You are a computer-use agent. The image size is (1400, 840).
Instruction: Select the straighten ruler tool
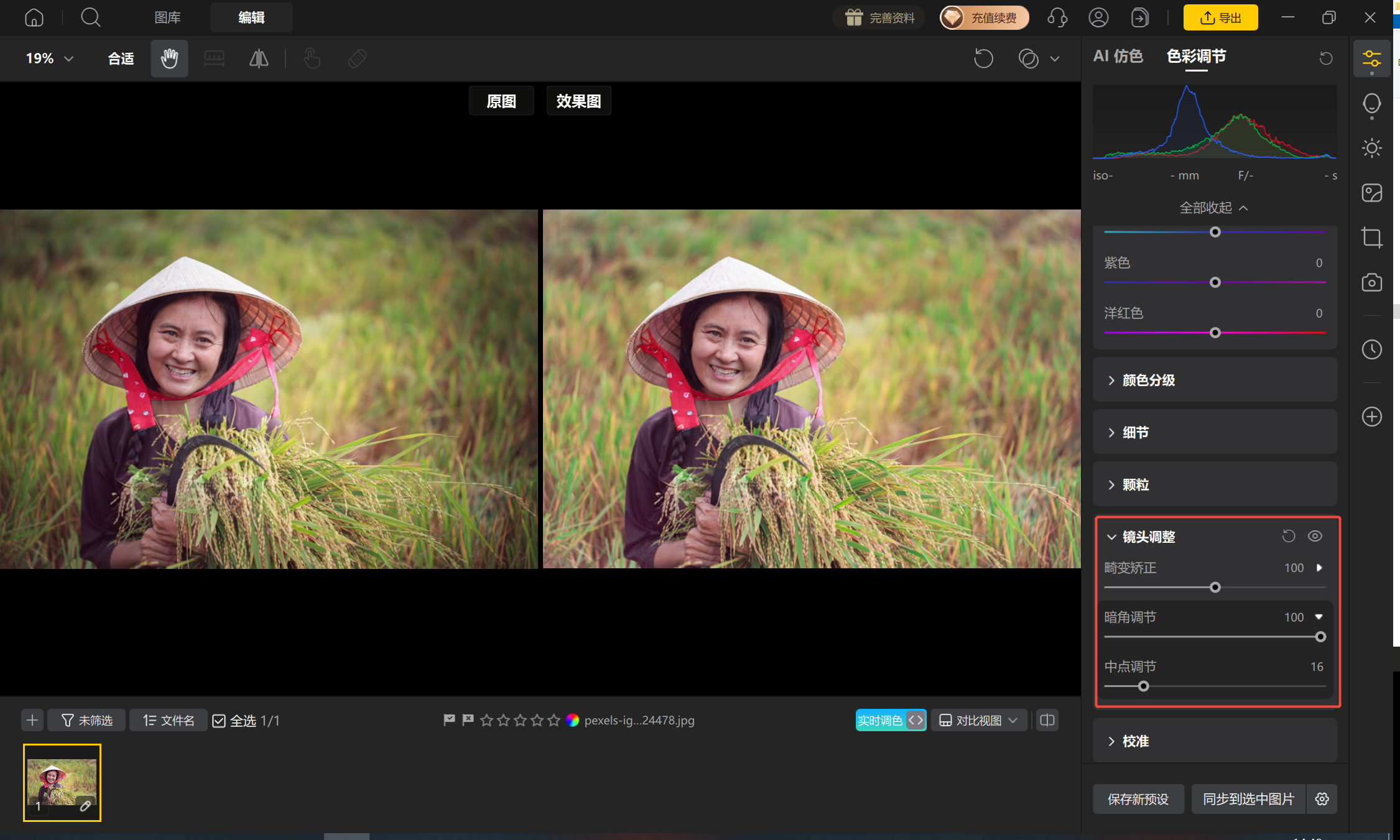214,58
